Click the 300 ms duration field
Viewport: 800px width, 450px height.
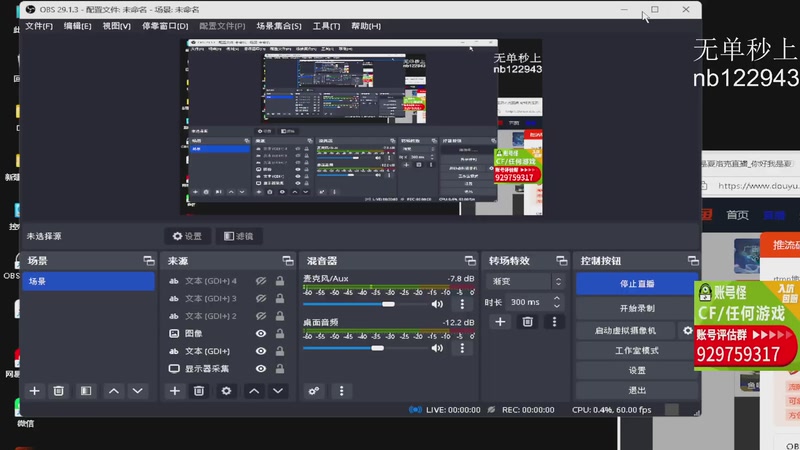click(x=529, y=302)
